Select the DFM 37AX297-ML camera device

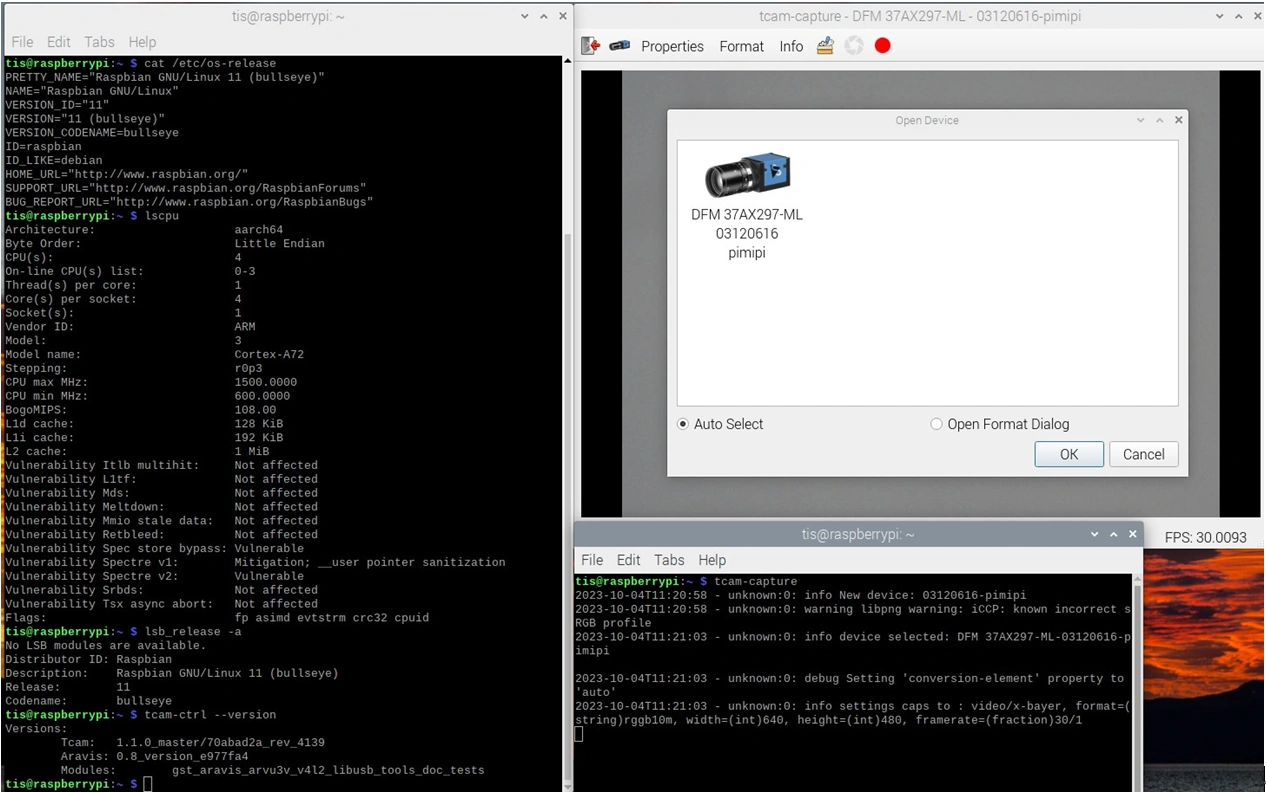[x=746, y=207]
